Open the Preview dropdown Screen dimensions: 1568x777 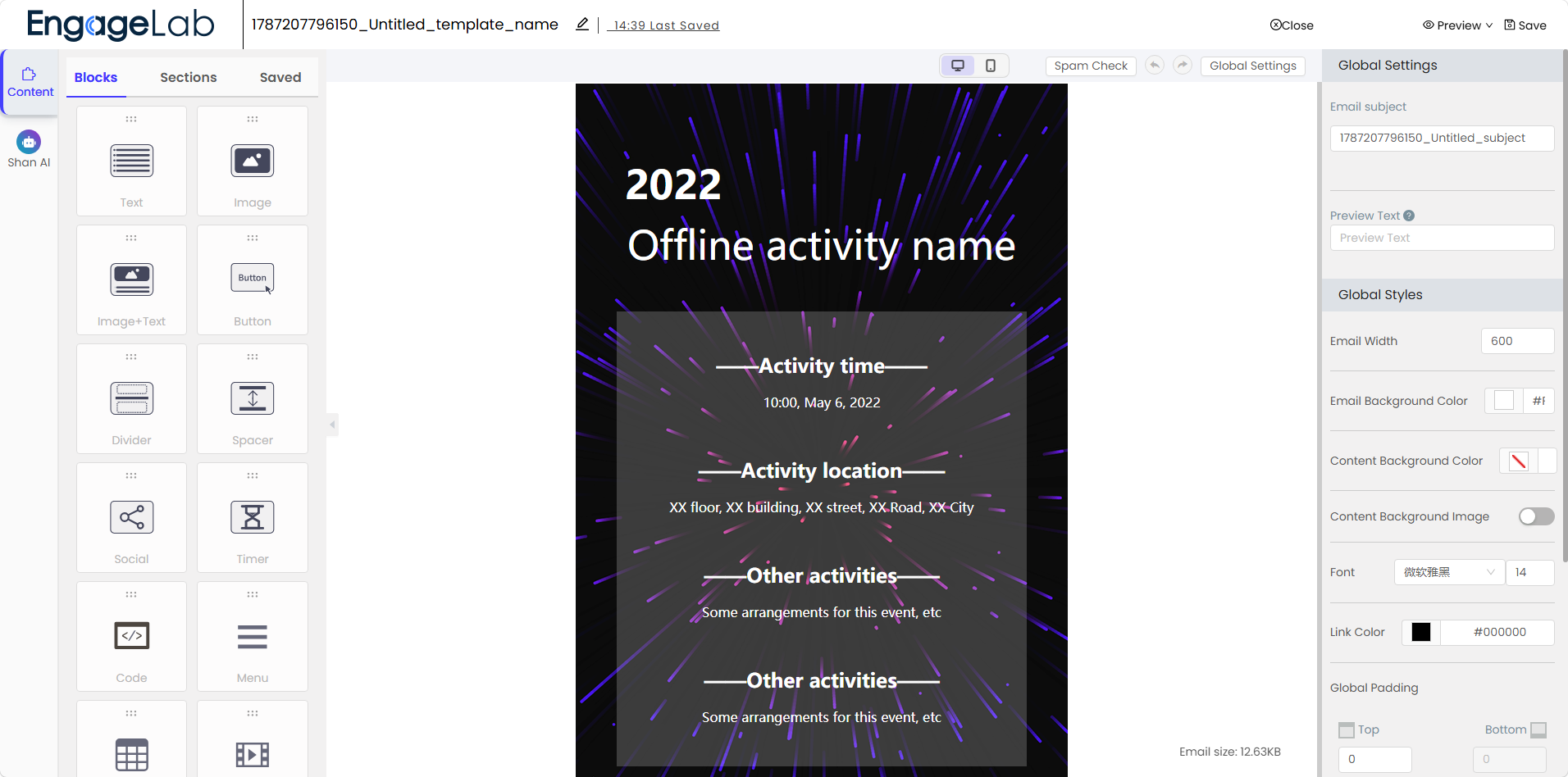pos(1458,25)
